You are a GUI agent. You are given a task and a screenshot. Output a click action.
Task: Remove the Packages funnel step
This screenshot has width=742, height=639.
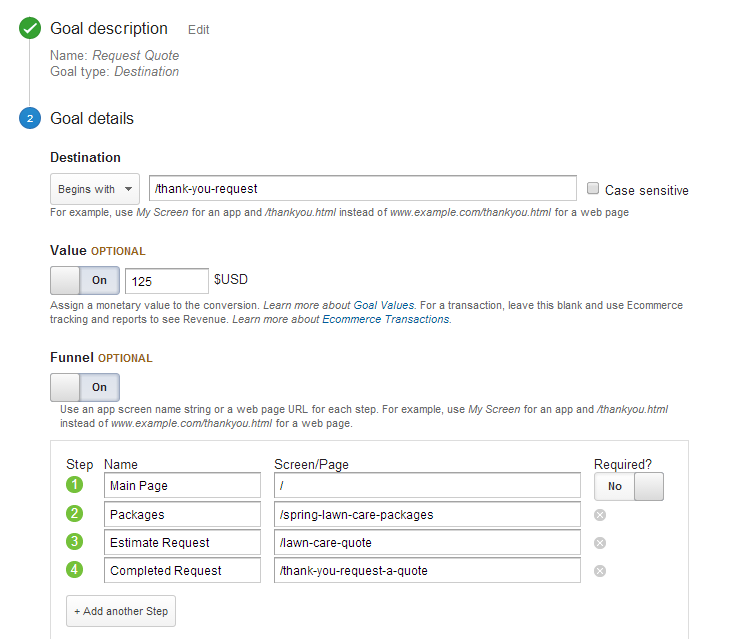(x=600, y=515)
